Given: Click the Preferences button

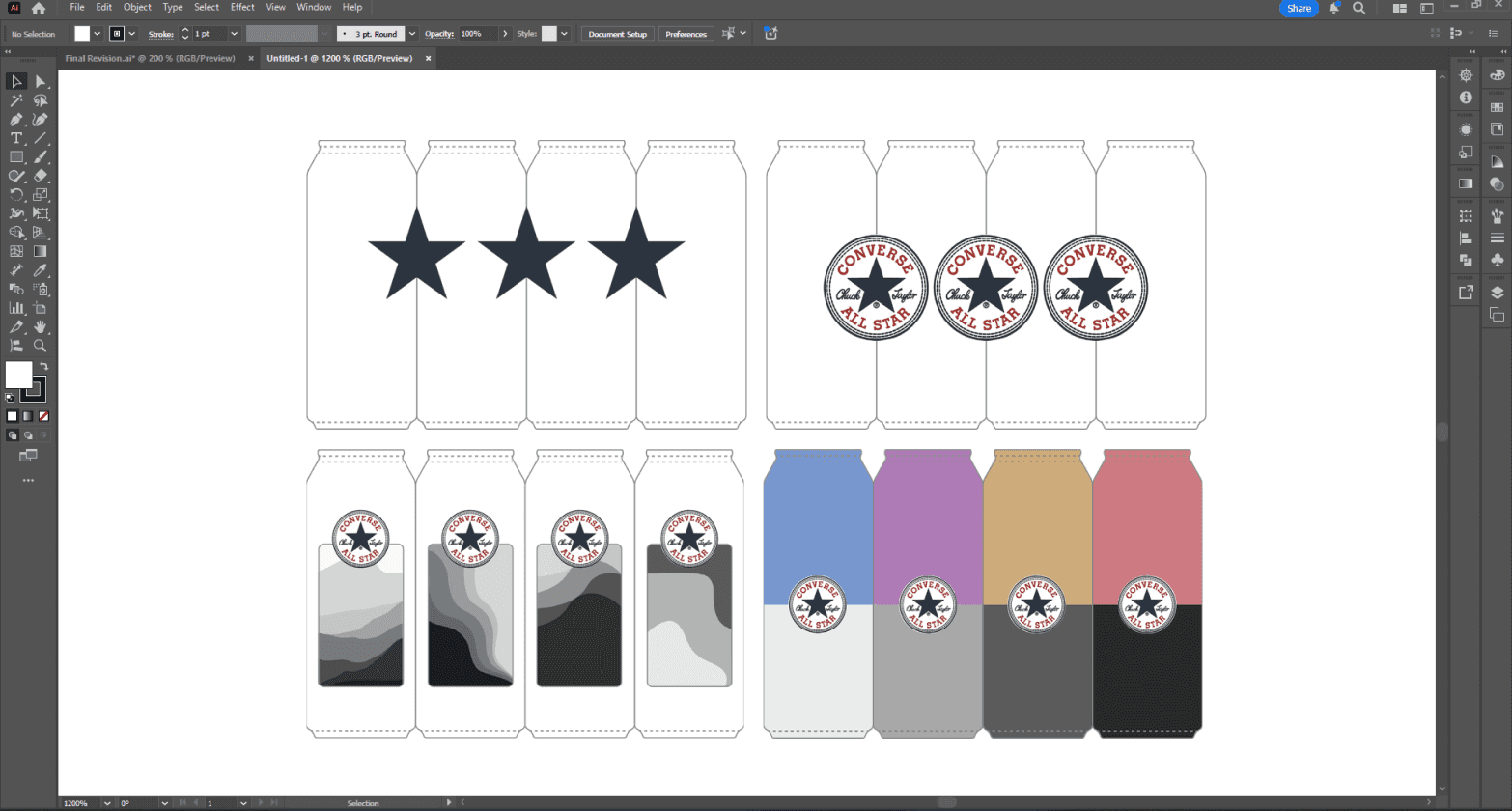Looking at the screenshot, I should [x=686, y=34].
